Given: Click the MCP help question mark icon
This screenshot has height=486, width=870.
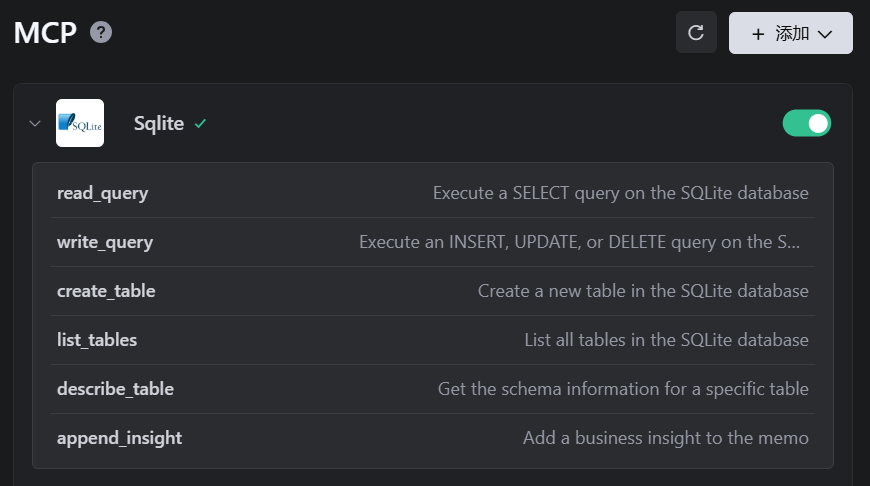Looking at the screenshot, I should (101, 32).
